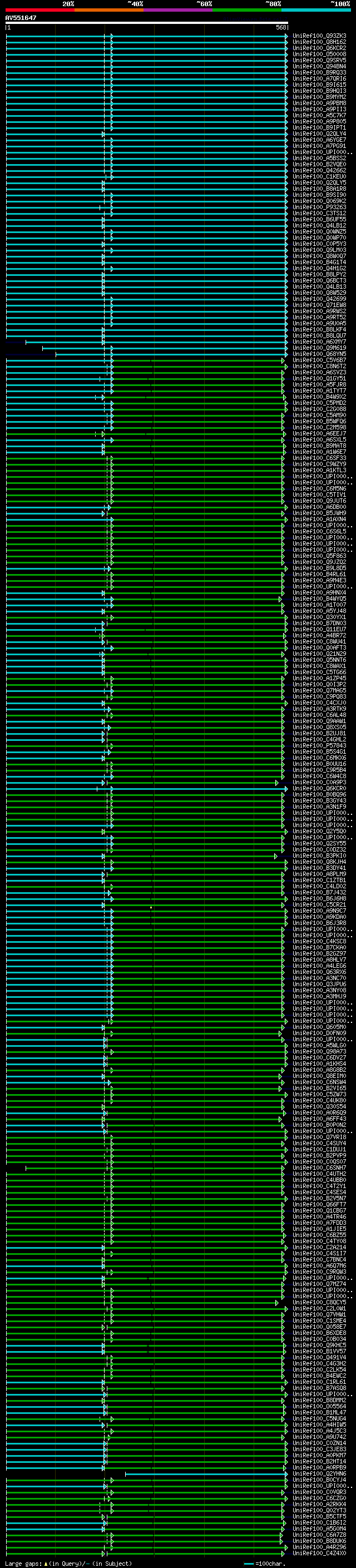This screenshot has width=356, height=1568.
Task: Select the UniRef100_P93263 label
Action: [319, 207]
